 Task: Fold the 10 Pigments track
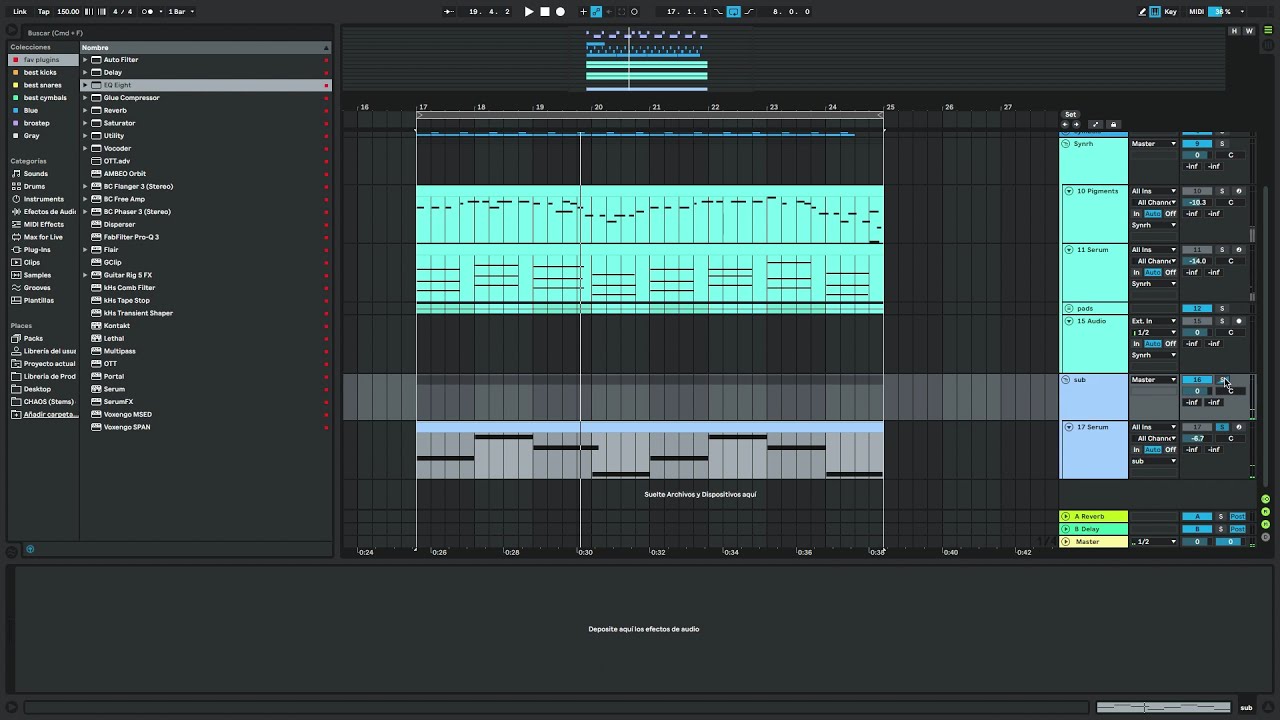click(1068, 191)
